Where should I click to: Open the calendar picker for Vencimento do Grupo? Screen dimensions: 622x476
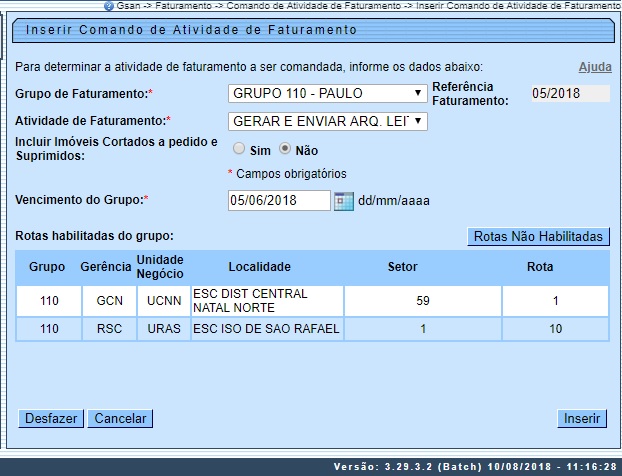344,201
